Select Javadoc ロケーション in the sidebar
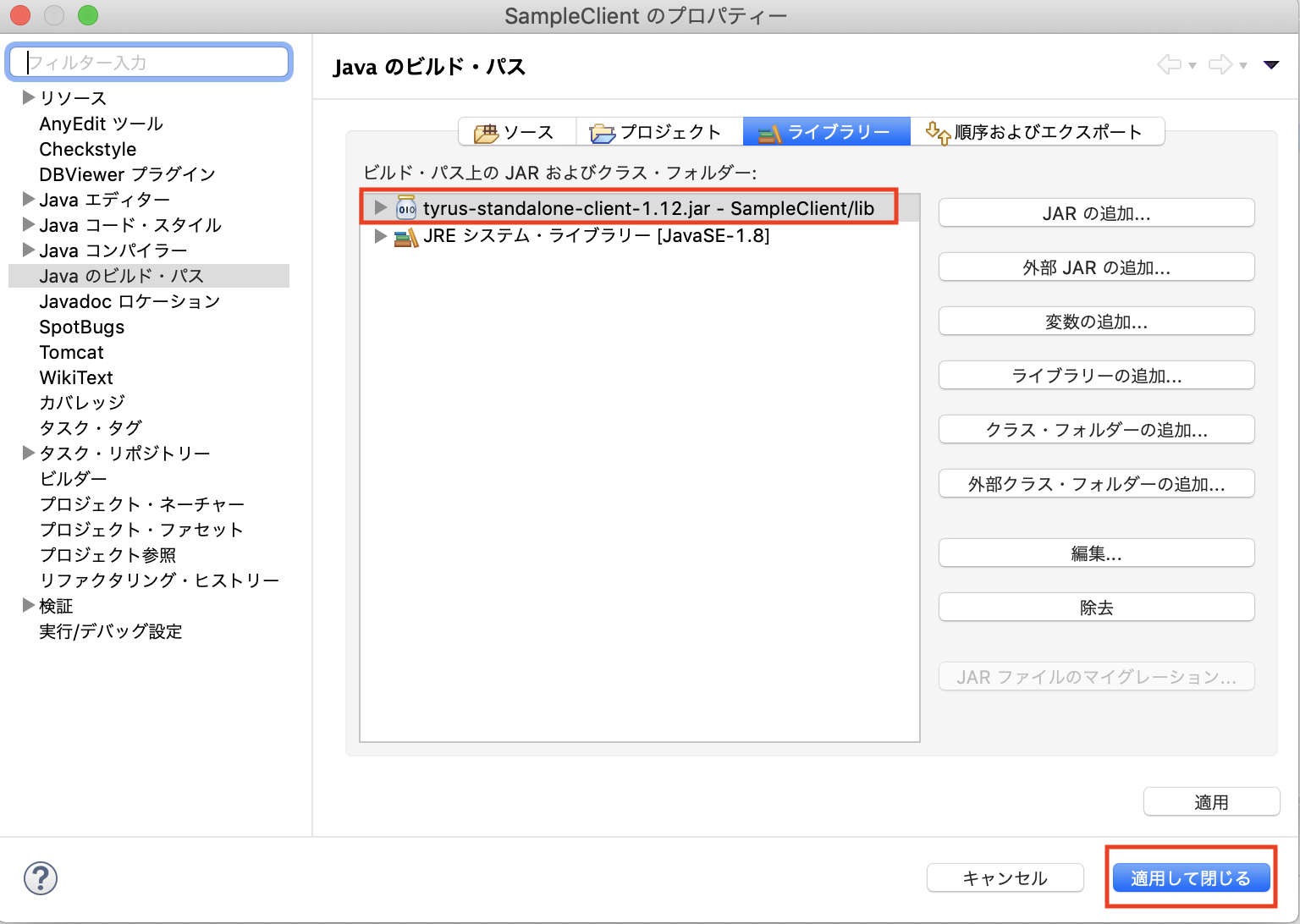The width and height of the screenshot is (1300, 924). coord(129,301)
